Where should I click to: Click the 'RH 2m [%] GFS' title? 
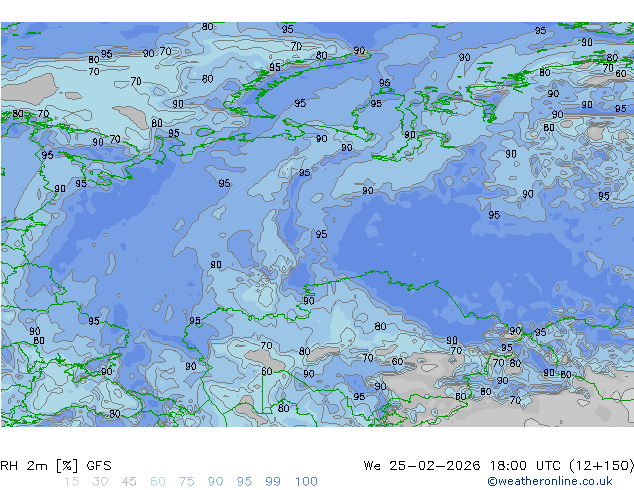pos(56,466)
